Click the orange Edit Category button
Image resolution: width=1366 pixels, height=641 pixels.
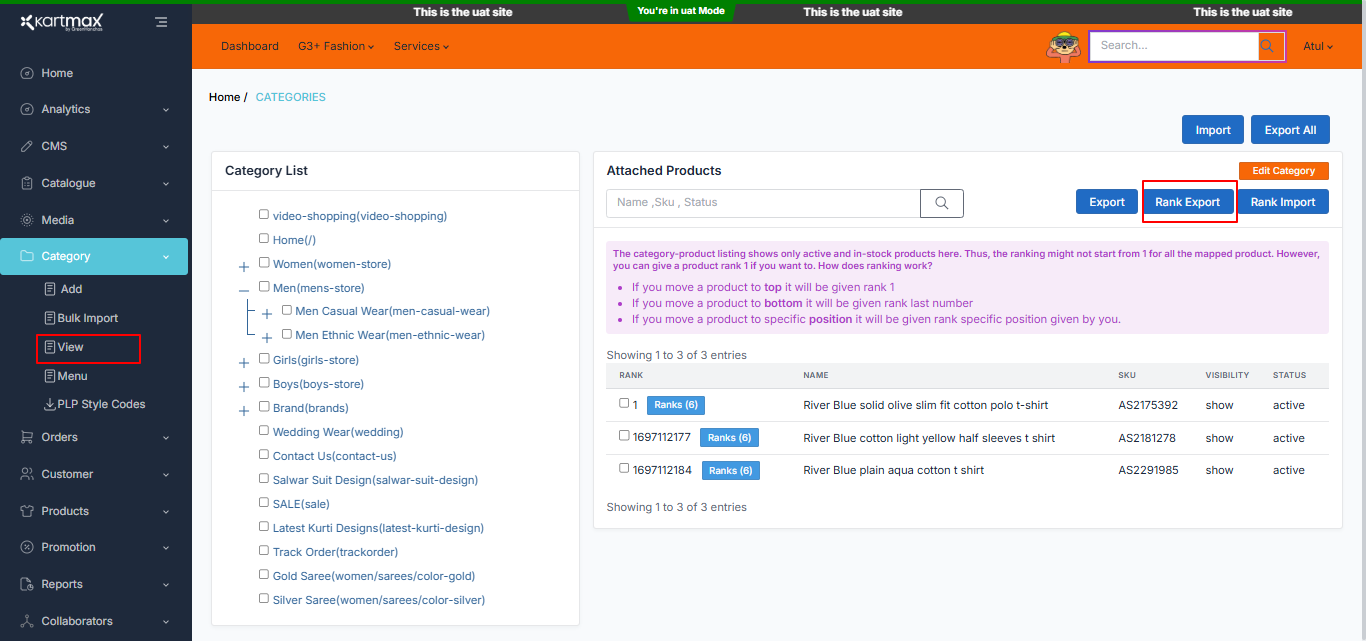[x=1283, y=171]
